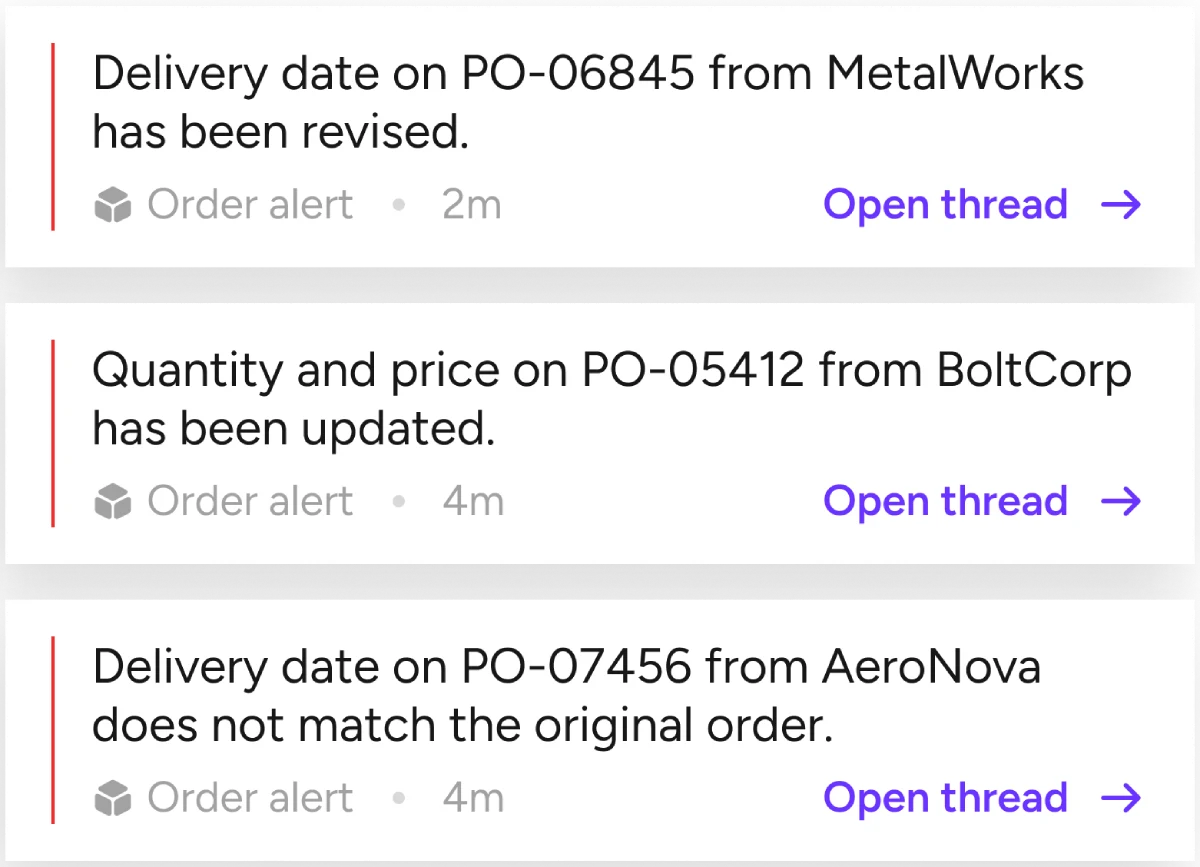Click the Order alert label on the BoltCorp card
The height and width of the screenshot is (867, 1200).
(250, 502)
